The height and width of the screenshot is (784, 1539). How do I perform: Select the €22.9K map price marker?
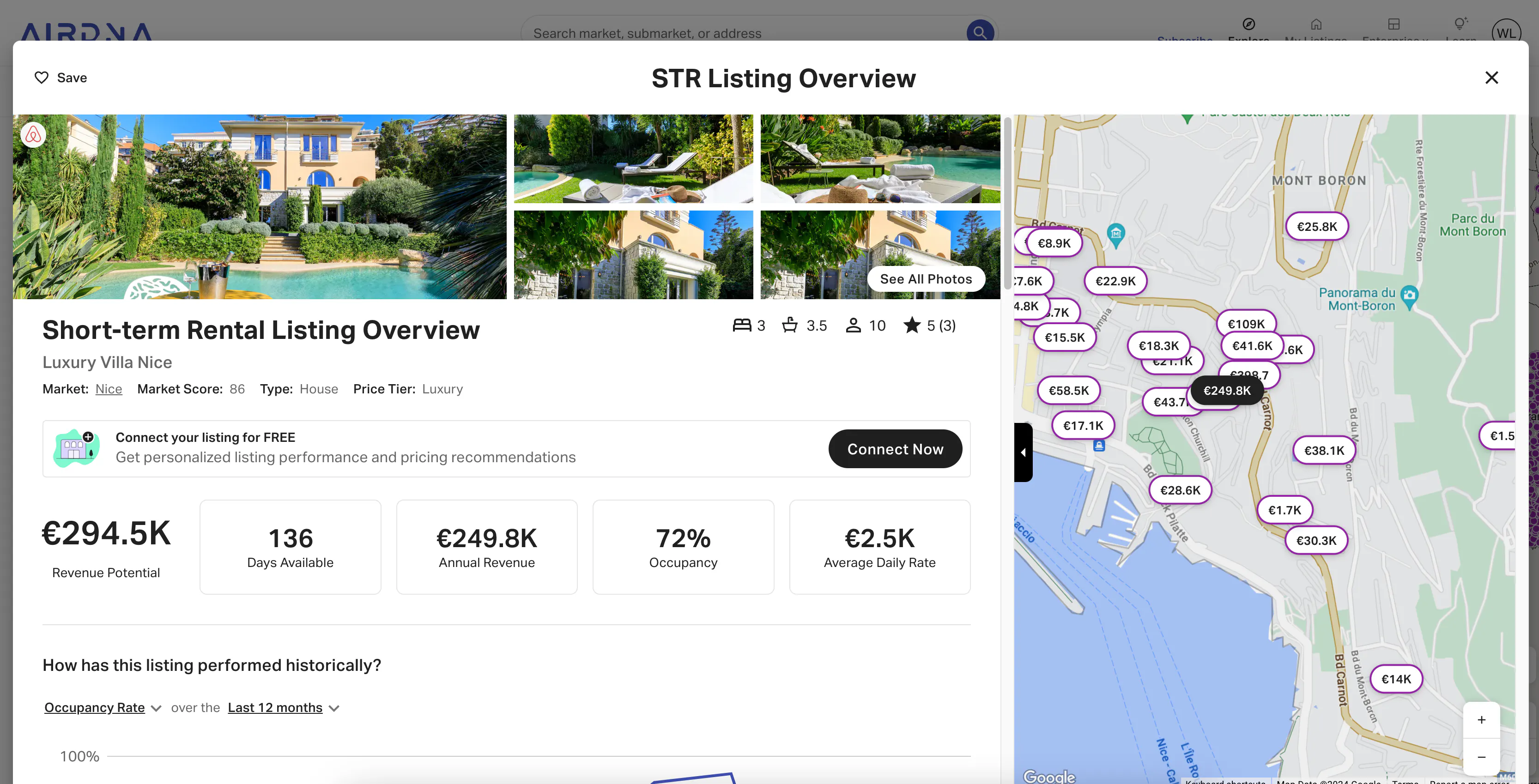click(1115, 281)
